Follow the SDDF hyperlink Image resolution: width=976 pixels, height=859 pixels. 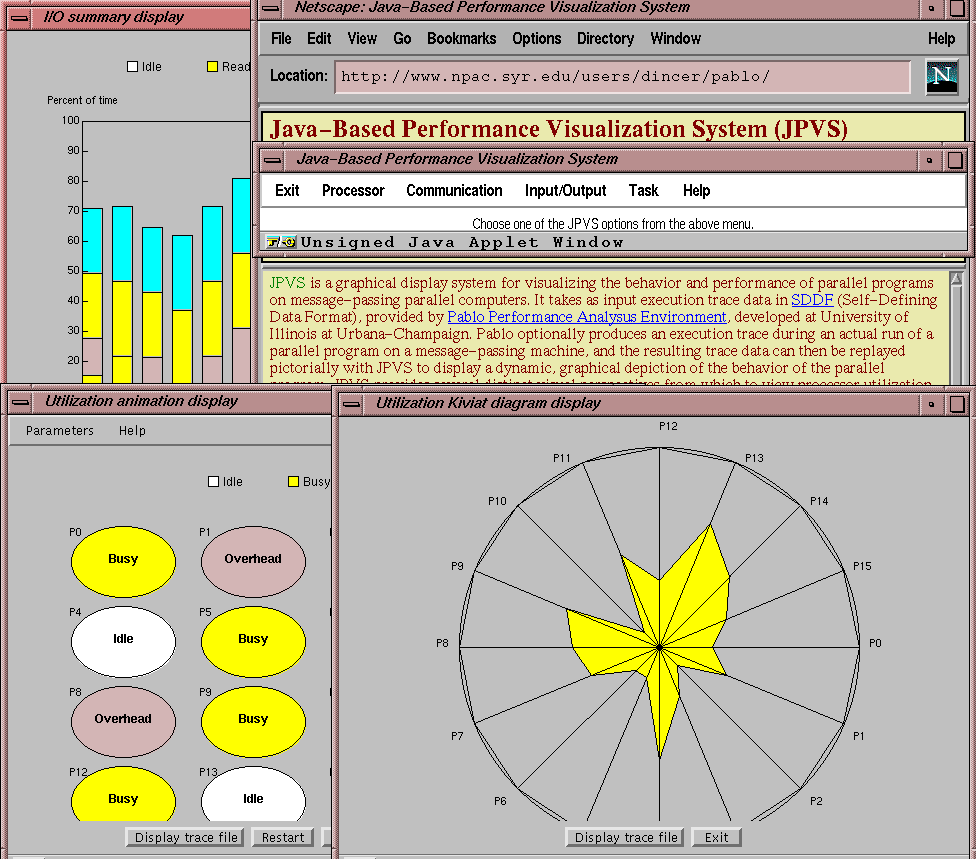pos(812,300)
